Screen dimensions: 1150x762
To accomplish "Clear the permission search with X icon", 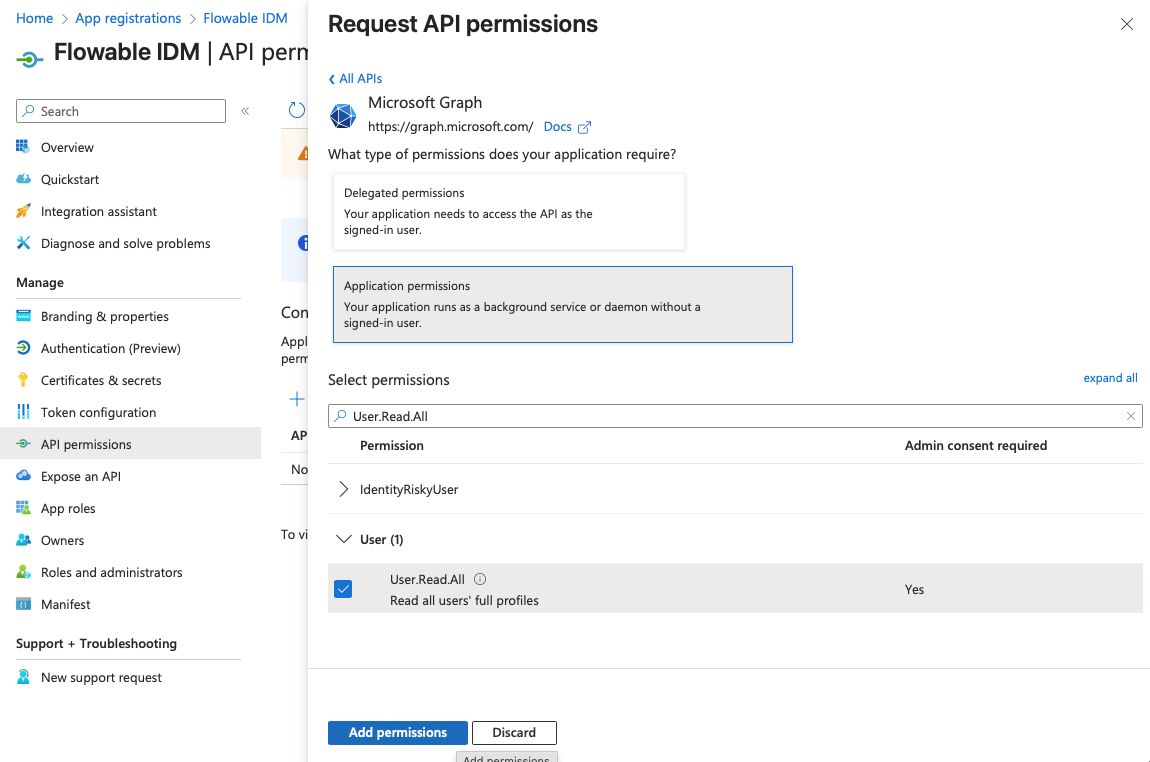I will pyautogui.click(x=1131, y=416).
